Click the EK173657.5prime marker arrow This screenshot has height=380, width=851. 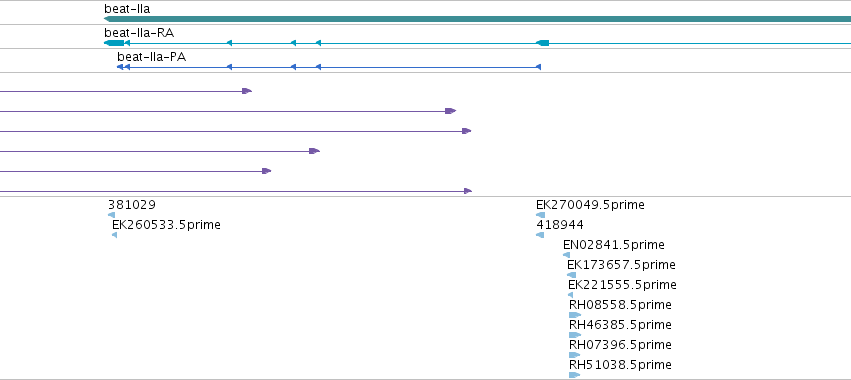pyautogui.click(x=571, y=275)
